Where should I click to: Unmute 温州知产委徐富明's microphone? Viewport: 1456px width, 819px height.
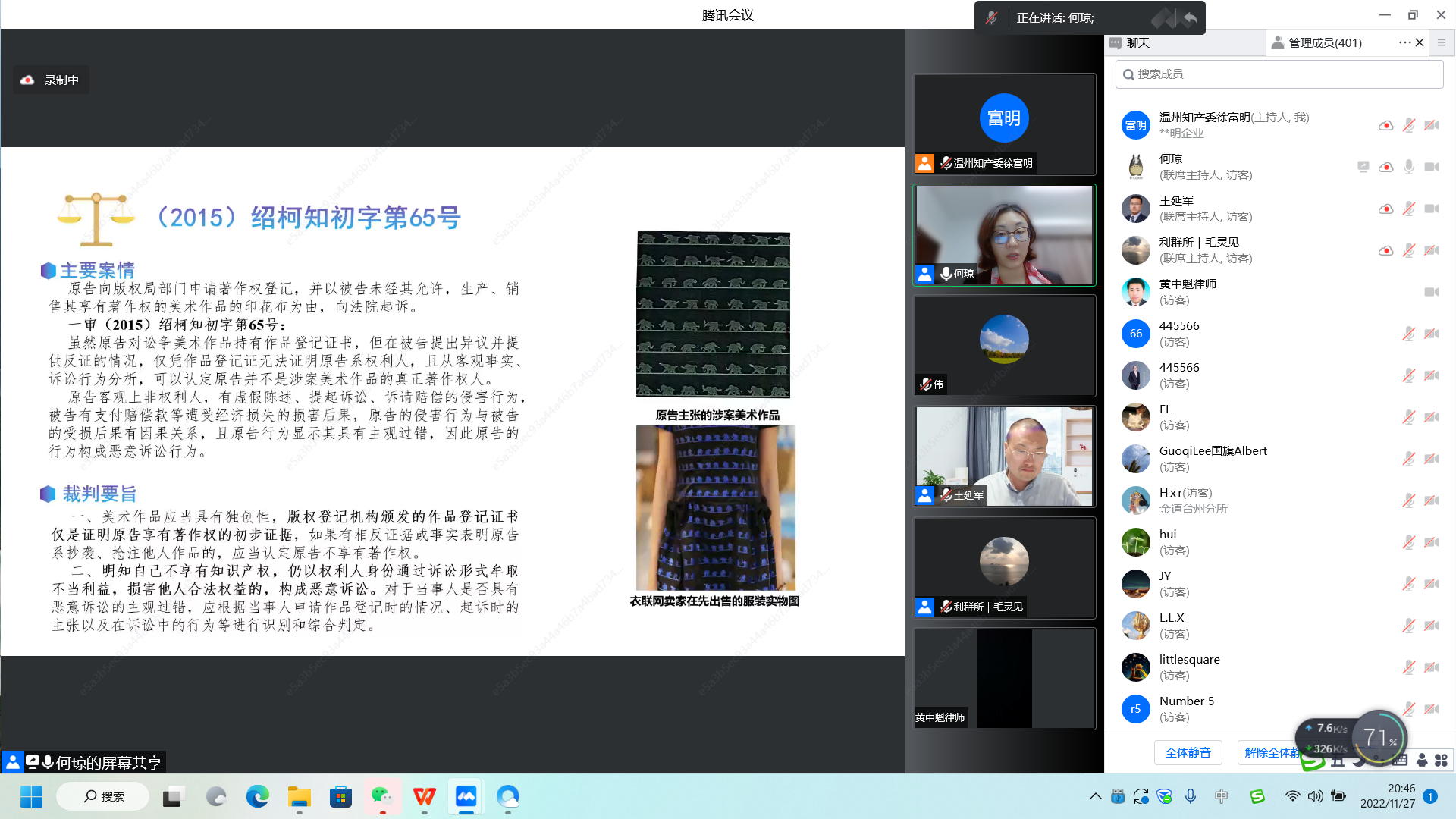[1408, 125]
